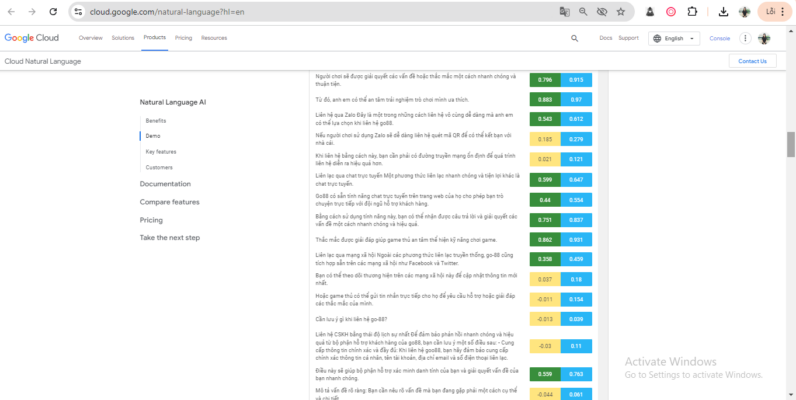Open the three-dot menu beside Console
This screenshot has width=796, height=400.
click(x=743, y=38)
